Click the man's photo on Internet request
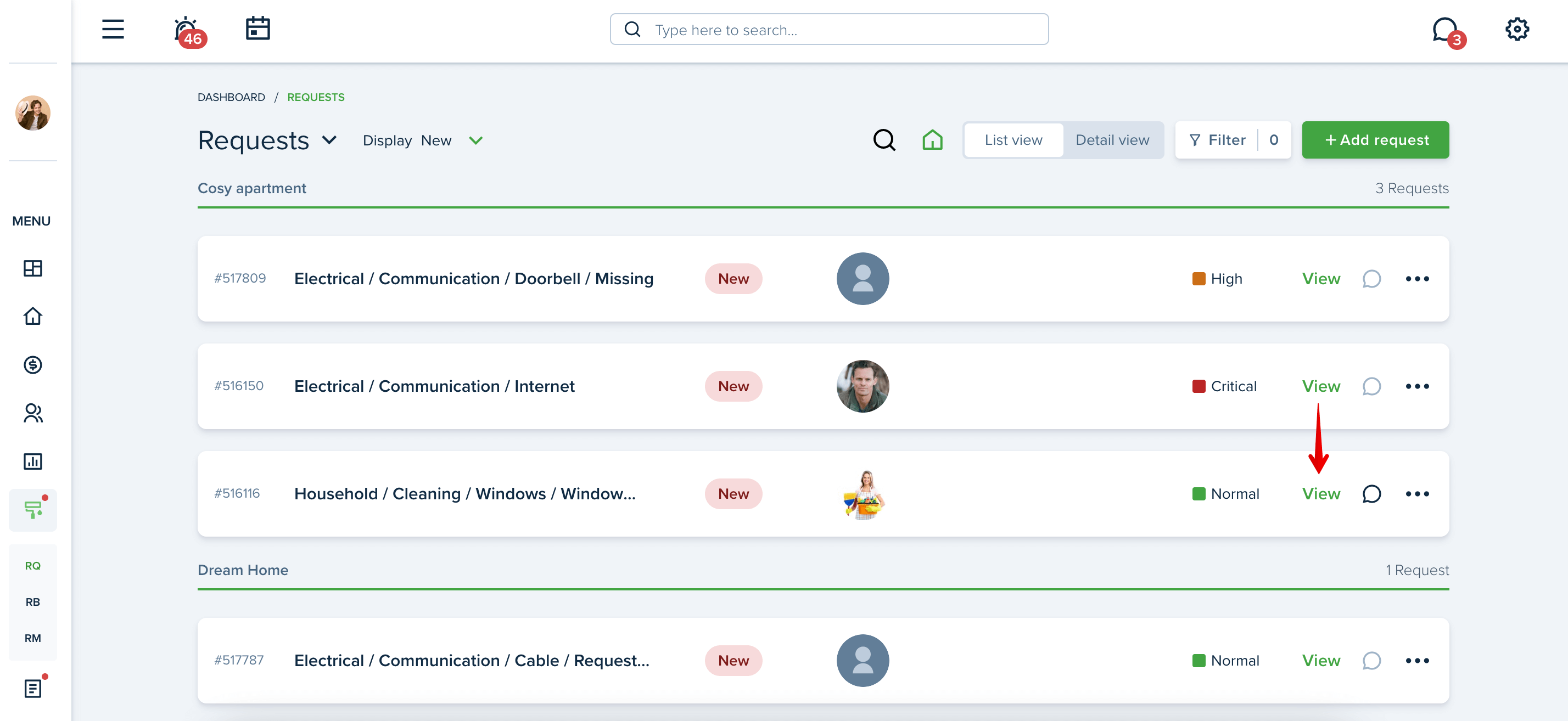 tap(863, 386)
